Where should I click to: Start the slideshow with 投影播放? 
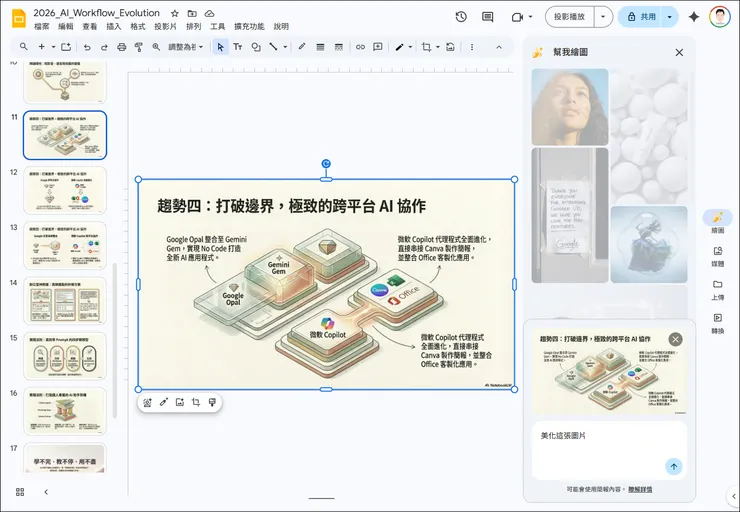click(x=570, y=17)
